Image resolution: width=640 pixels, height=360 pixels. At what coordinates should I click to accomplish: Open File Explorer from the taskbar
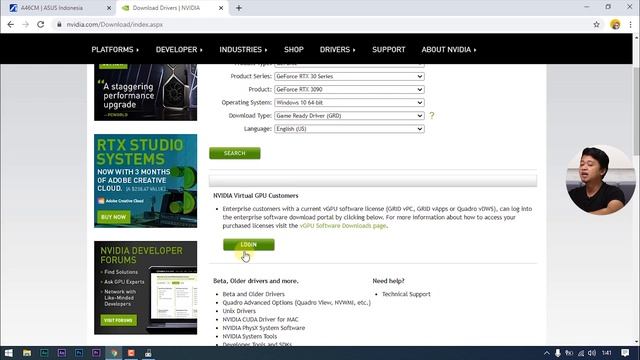pos(27,353)
